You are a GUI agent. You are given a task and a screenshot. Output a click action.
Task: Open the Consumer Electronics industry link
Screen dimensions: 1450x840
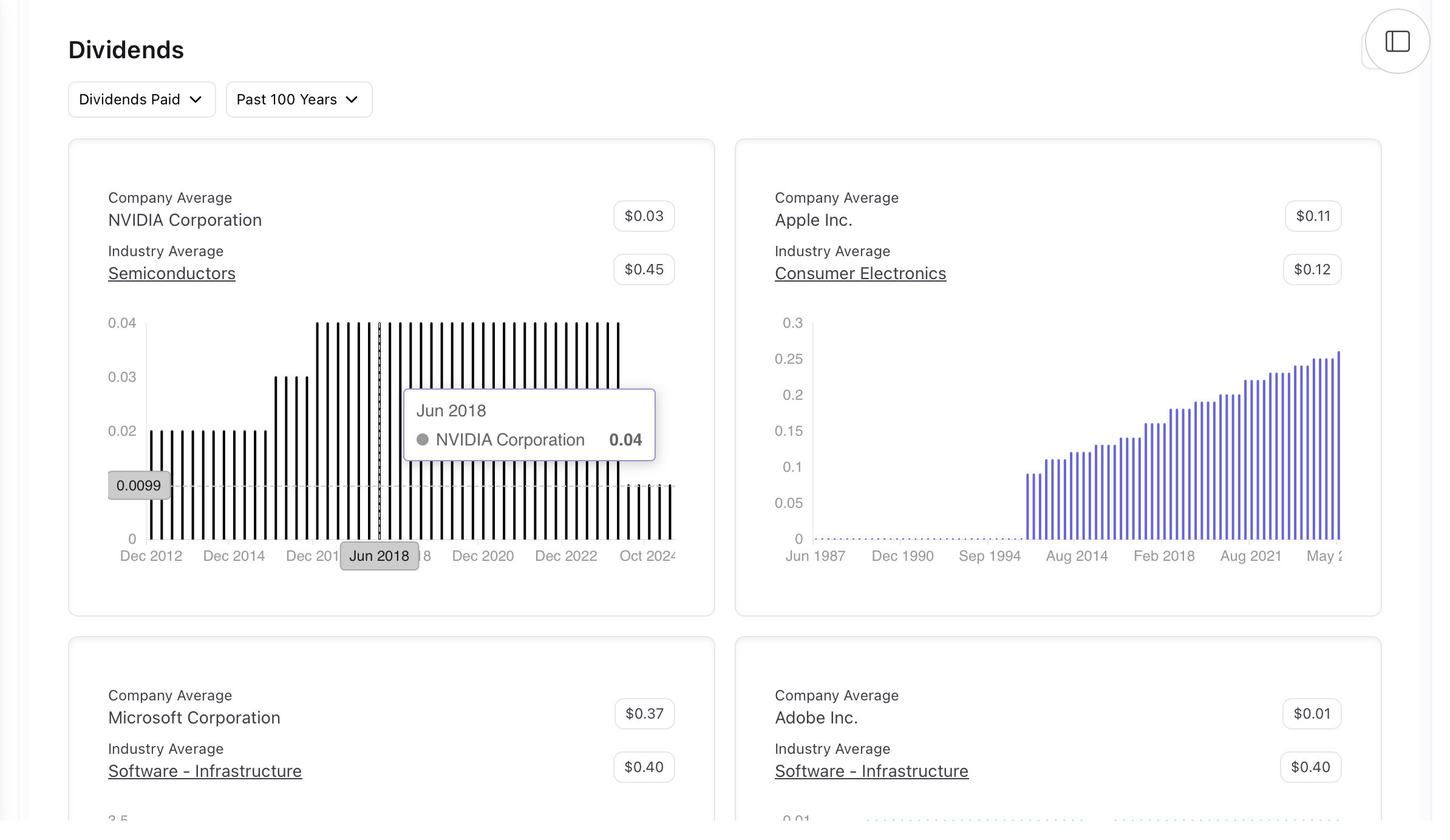860,274
